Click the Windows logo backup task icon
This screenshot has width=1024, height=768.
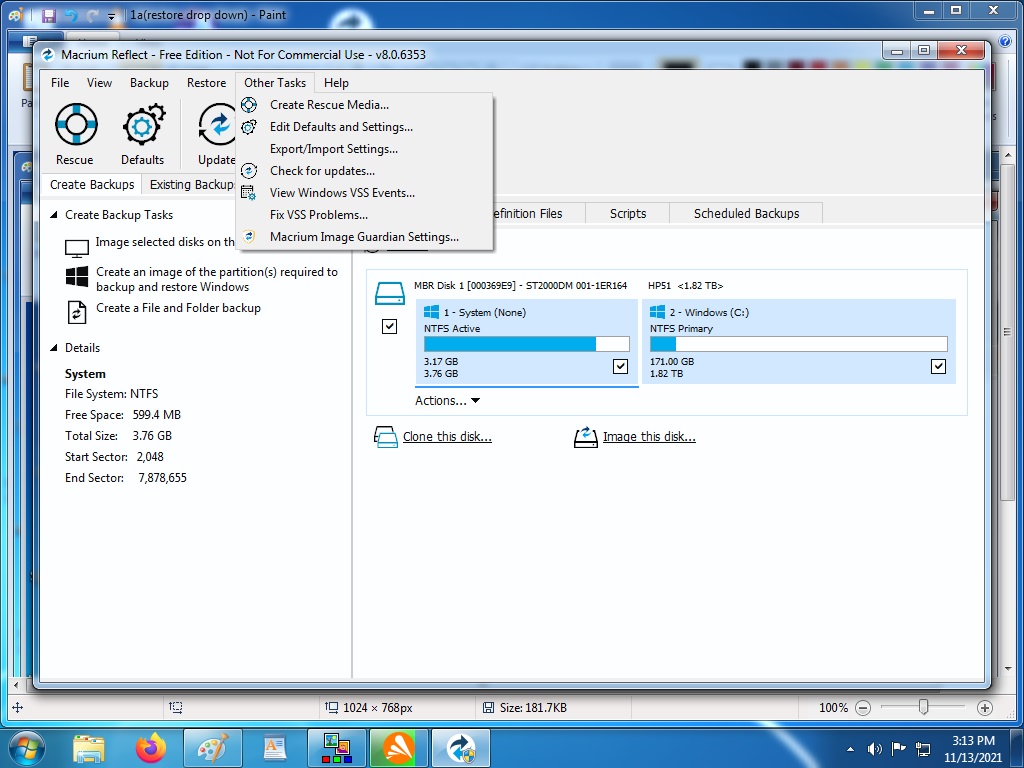[77, 276]
